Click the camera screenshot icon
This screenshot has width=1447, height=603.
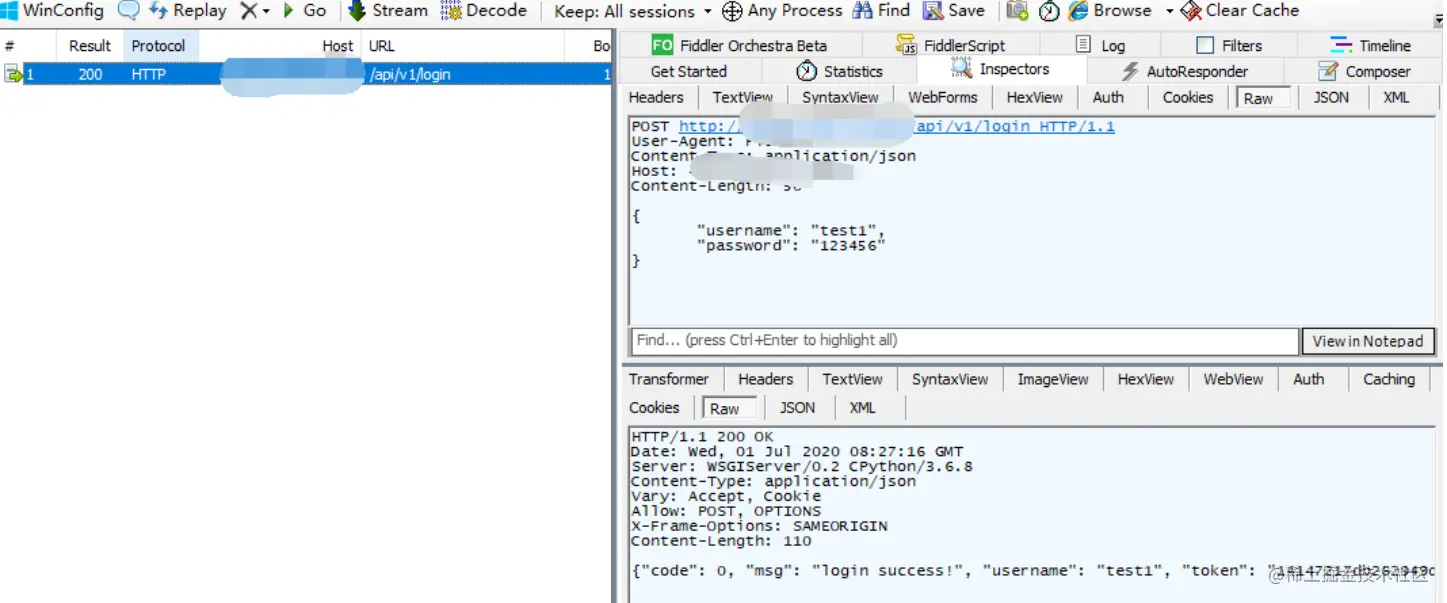1017,11
